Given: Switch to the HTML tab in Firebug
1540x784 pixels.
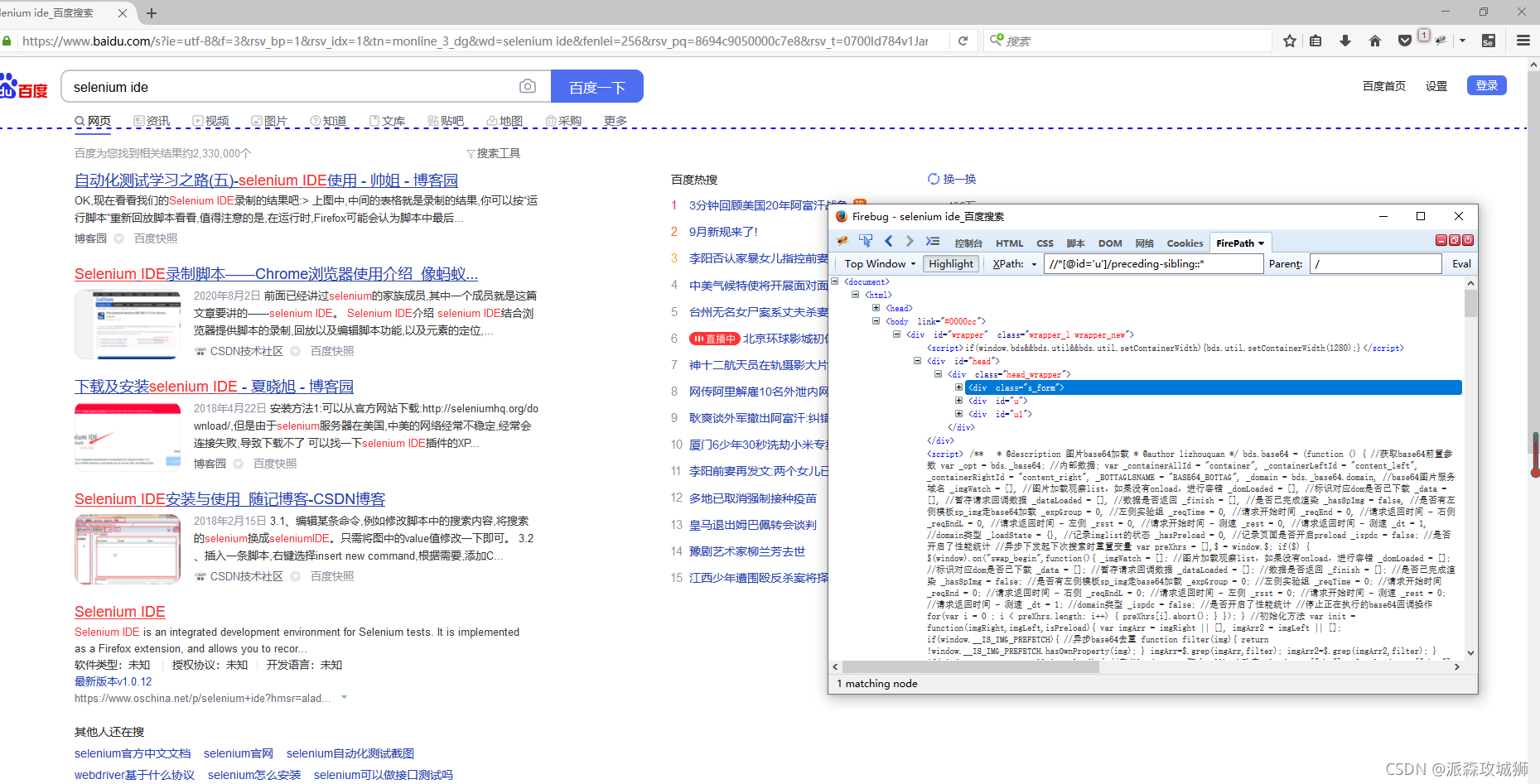Looking at the screenshot, I should (x=1008, y=243).
